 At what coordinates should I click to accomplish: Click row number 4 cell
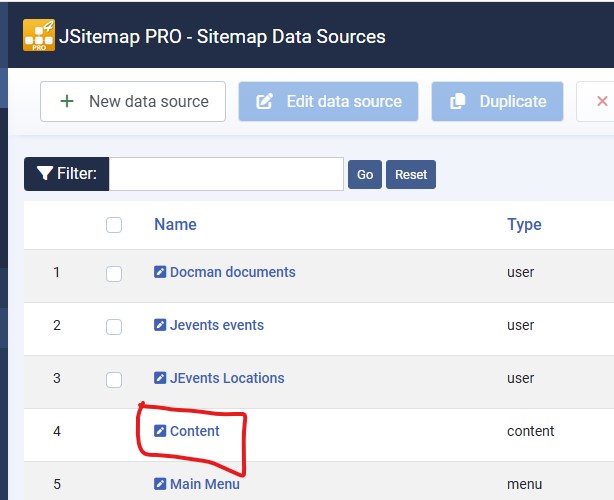57,431
